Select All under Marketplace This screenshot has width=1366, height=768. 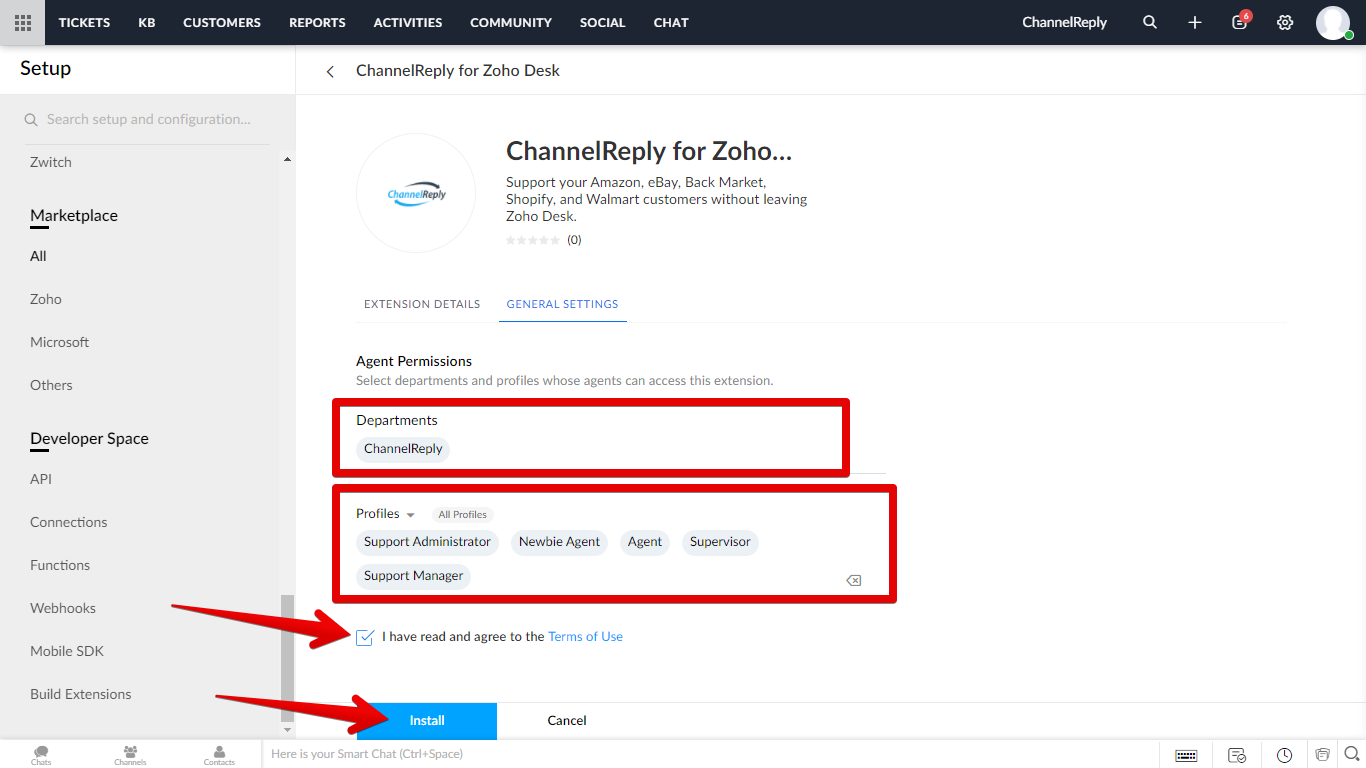(38, 256)
